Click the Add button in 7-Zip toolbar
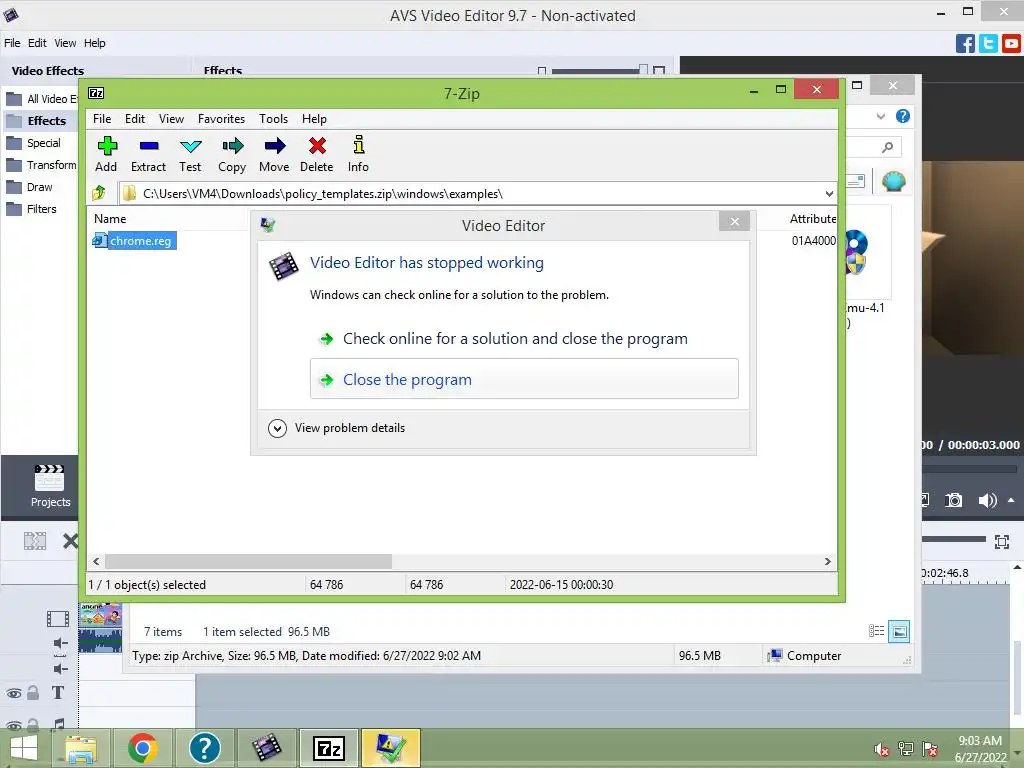 (x=106, y=154)
